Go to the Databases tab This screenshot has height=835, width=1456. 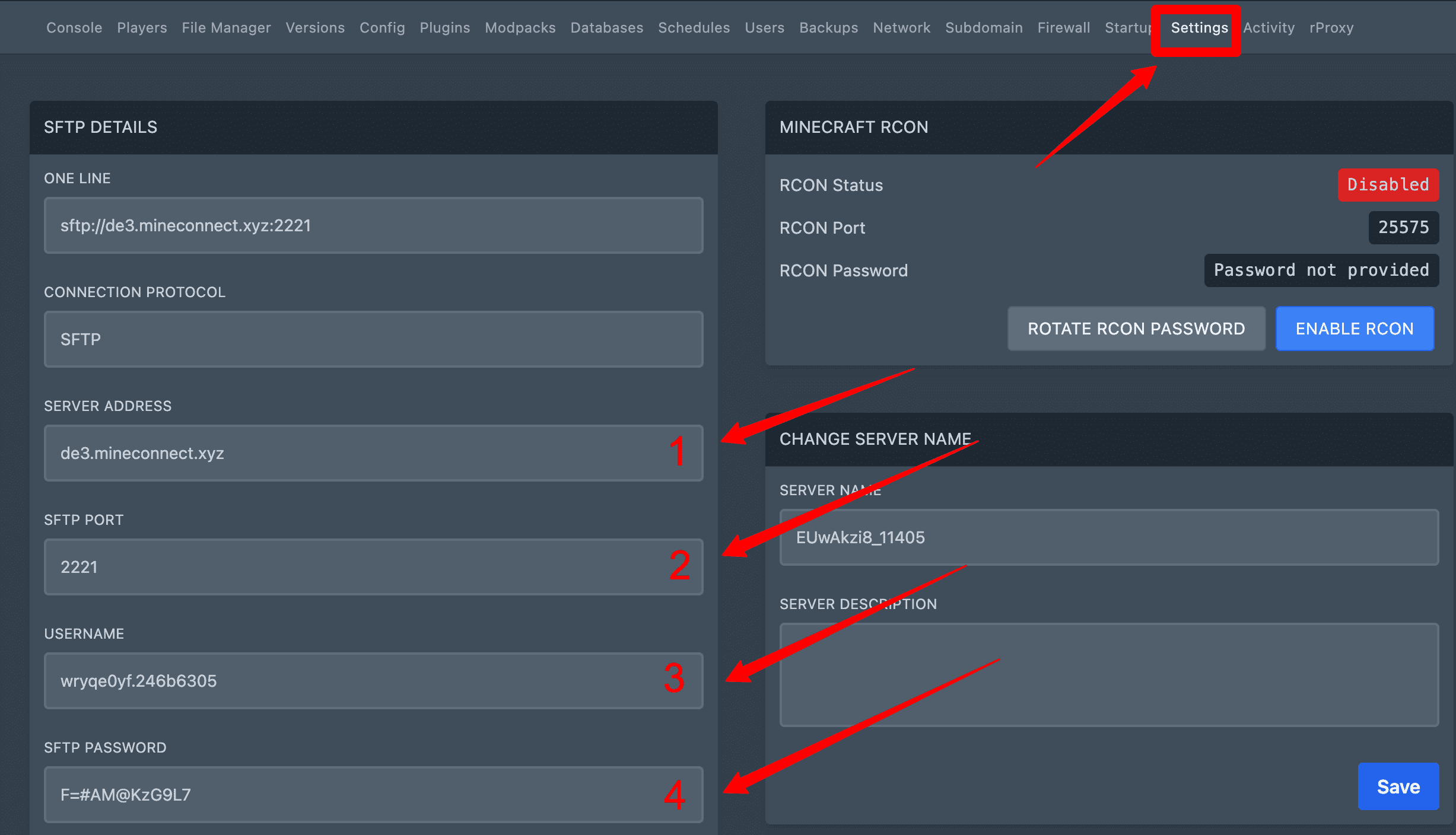tap(607, 28)
